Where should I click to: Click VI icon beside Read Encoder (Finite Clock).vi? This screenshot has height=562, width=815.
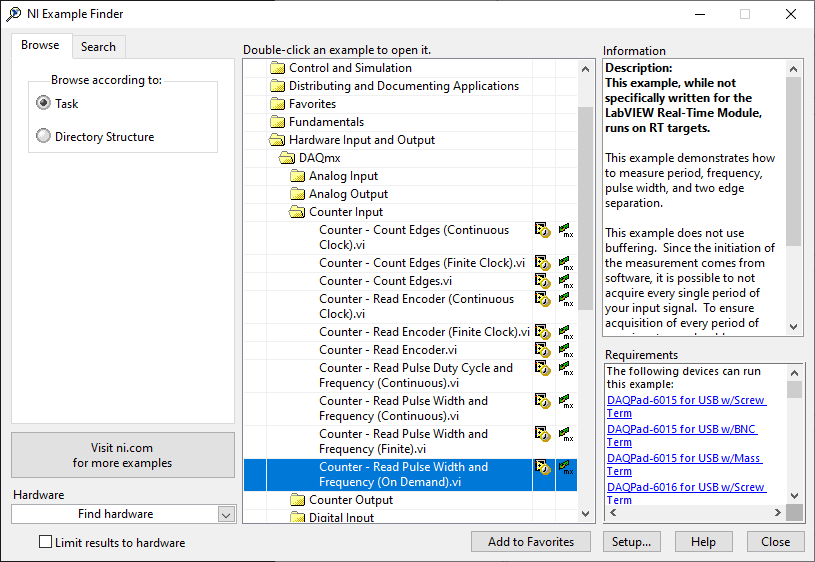point(543,332)
